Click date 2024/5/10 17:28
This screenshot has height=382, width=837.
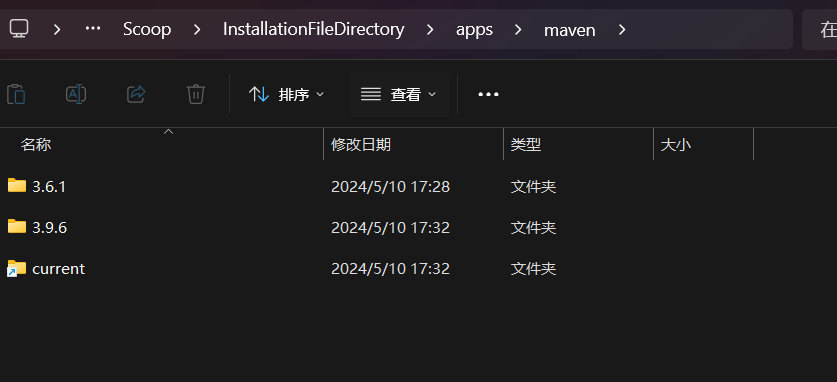coord(390,187)
